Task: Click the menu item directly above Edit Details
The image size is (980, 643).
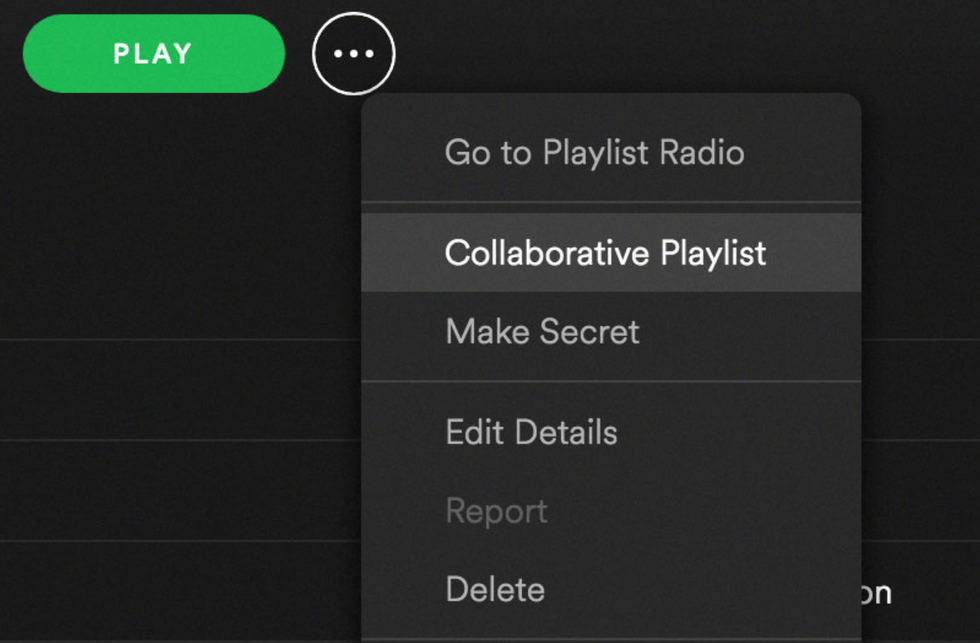Action: pyautogui.click(x=542, y=332)
